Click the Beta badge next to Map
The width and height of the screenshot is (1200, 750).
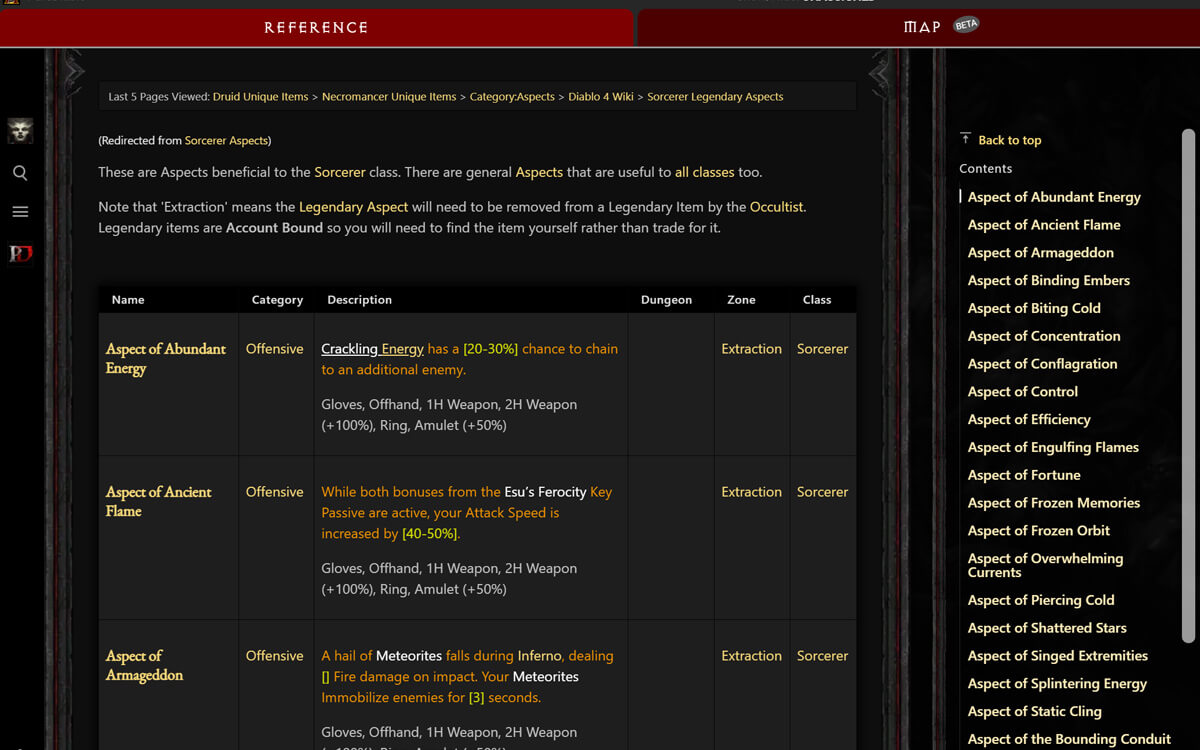966,25
